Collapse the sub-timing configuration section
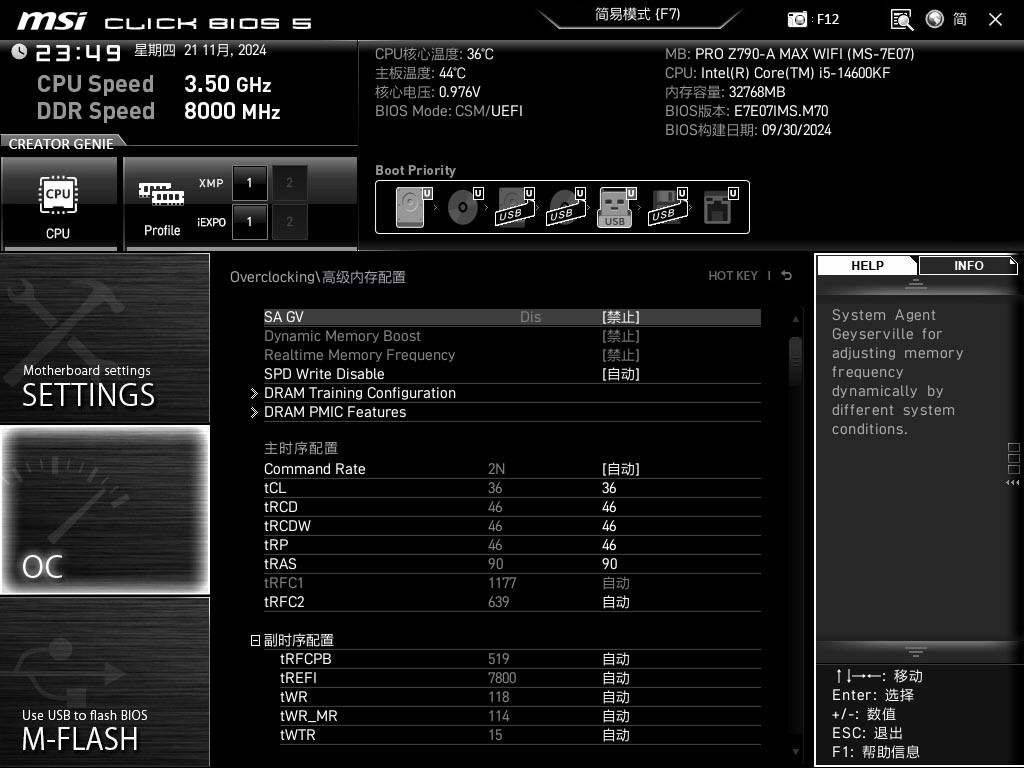Screen dimensions: 1024x768 (255, 641)
